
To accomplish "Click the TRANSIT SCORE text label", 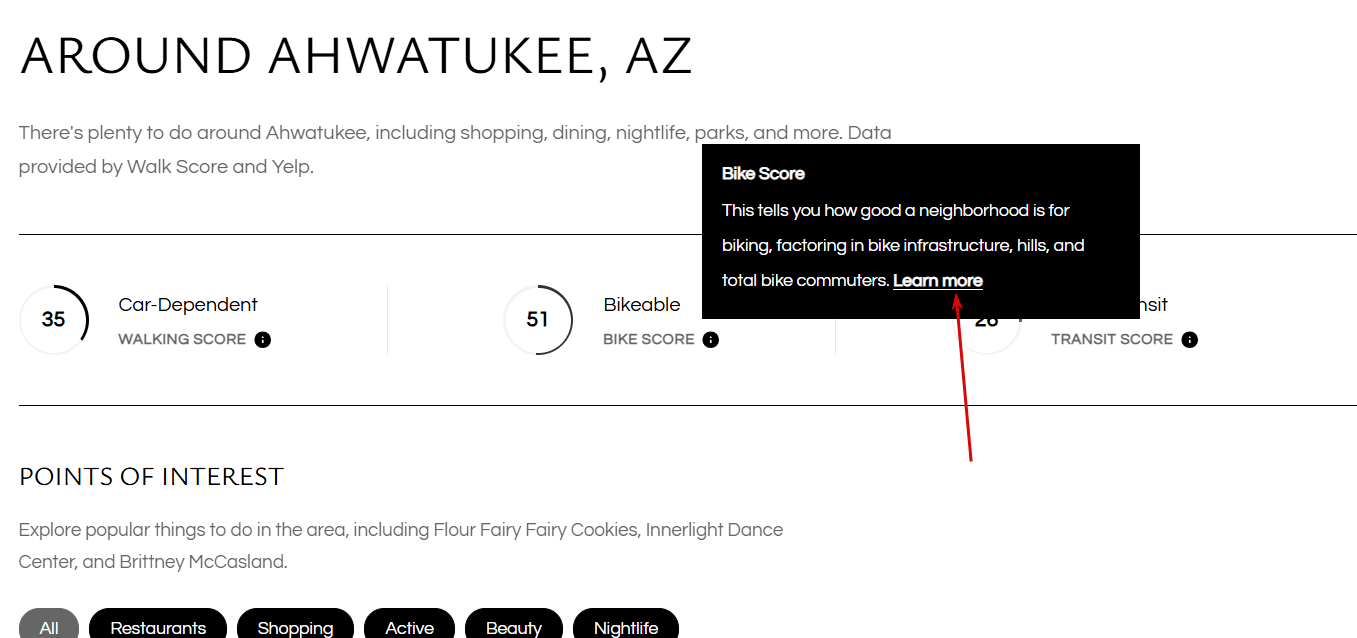I will 1112,339.
